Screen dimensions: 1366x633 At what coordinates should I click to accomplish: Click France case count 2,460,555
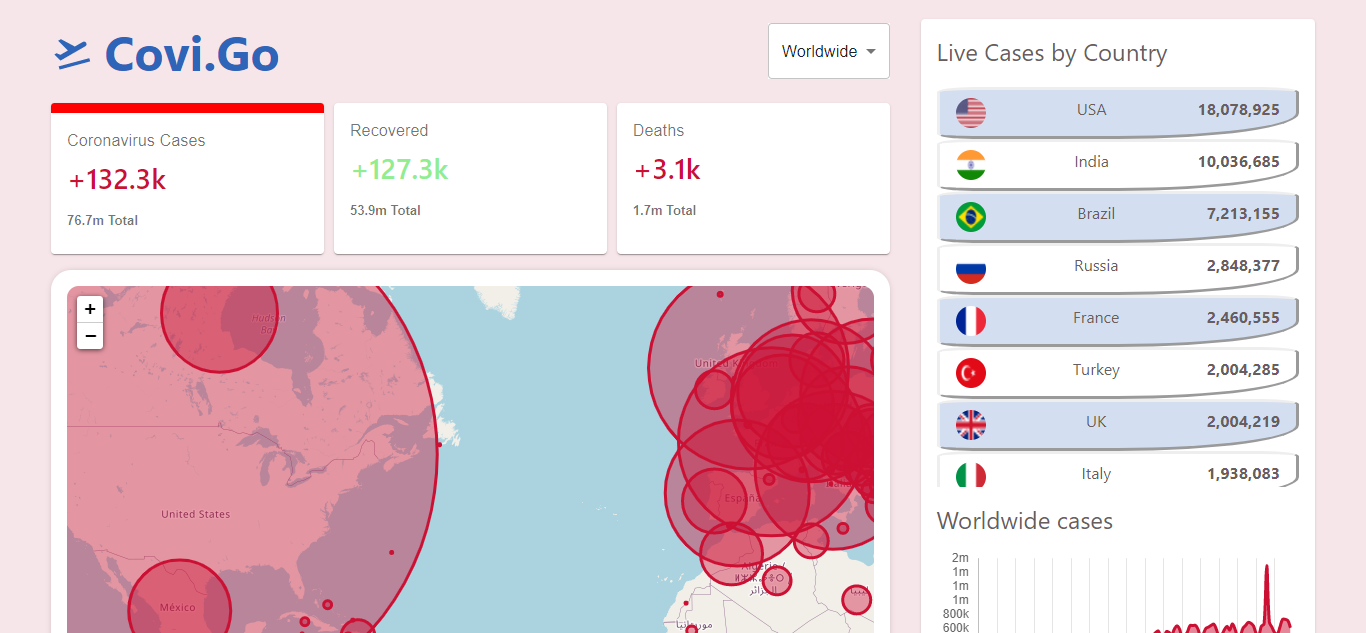[x=1243, y=317]
